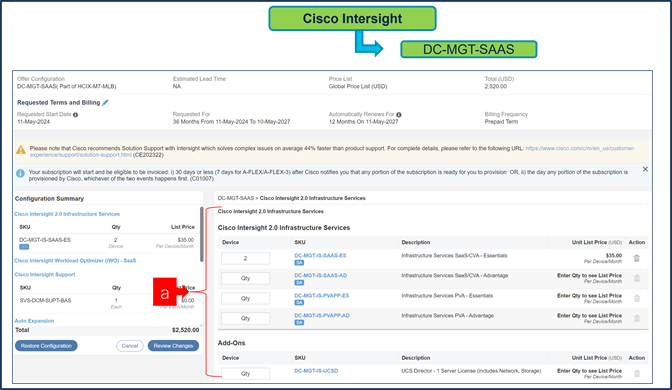
Task: Click SA badge under DC-MGT-IS-PVAPP-AD
Action: [299, 322]
